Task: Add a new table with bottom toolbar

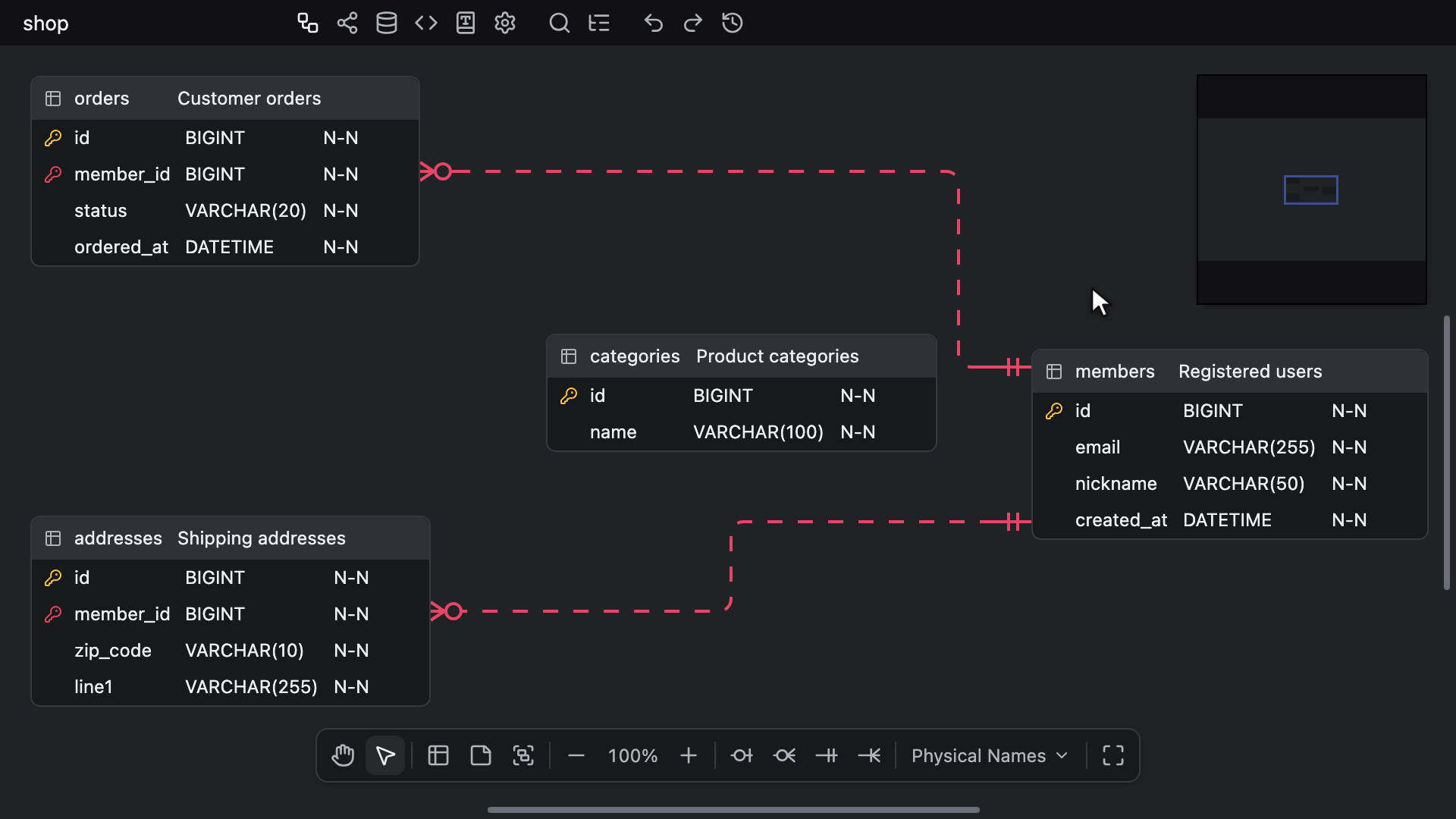Action: tap(438, 755)
